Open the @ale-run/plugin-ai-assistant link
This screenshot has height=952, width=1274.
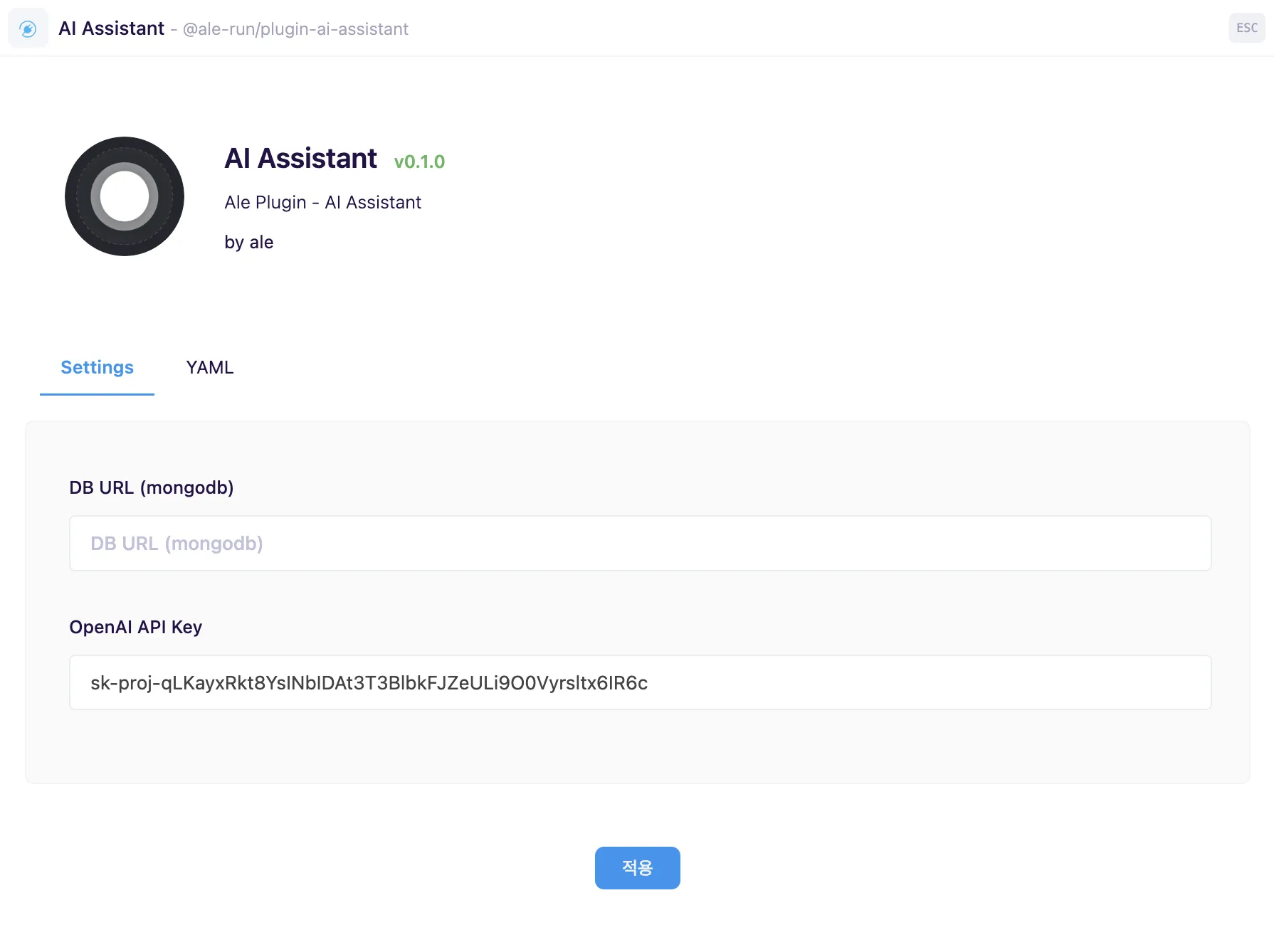pos(295,29)
